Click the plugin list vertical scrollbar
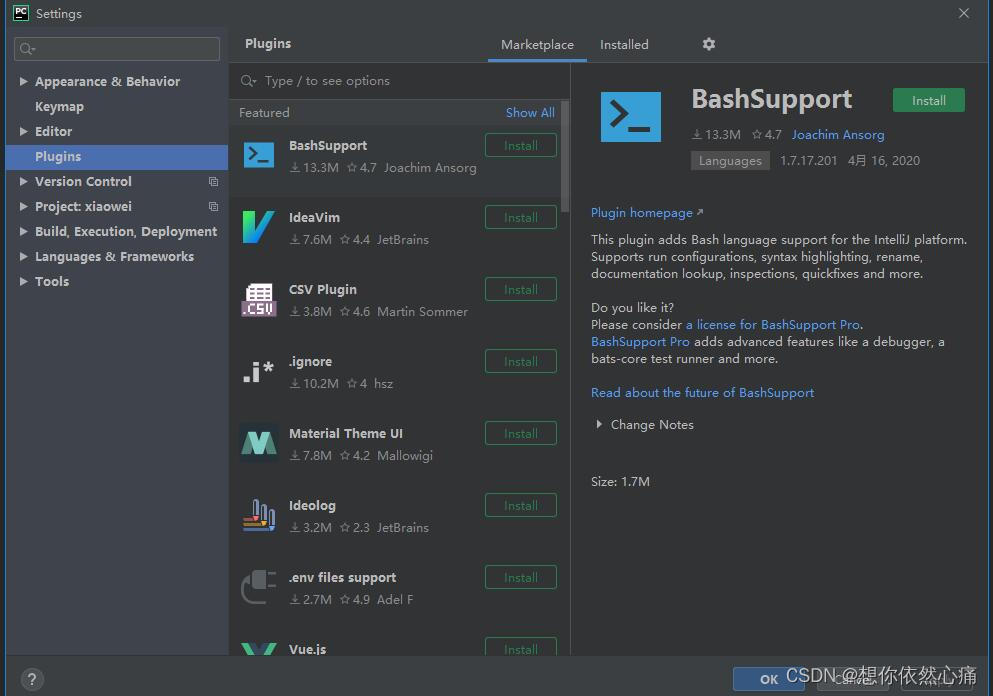 tap(565, 156)
